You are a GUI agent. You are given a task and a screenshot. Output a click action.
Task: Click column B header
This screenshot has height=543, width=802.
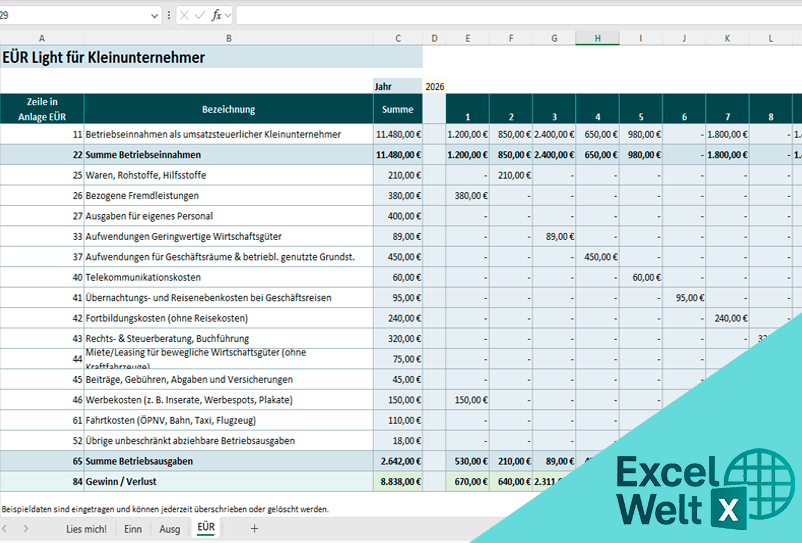pyautogui.click(x=228, y=38)
